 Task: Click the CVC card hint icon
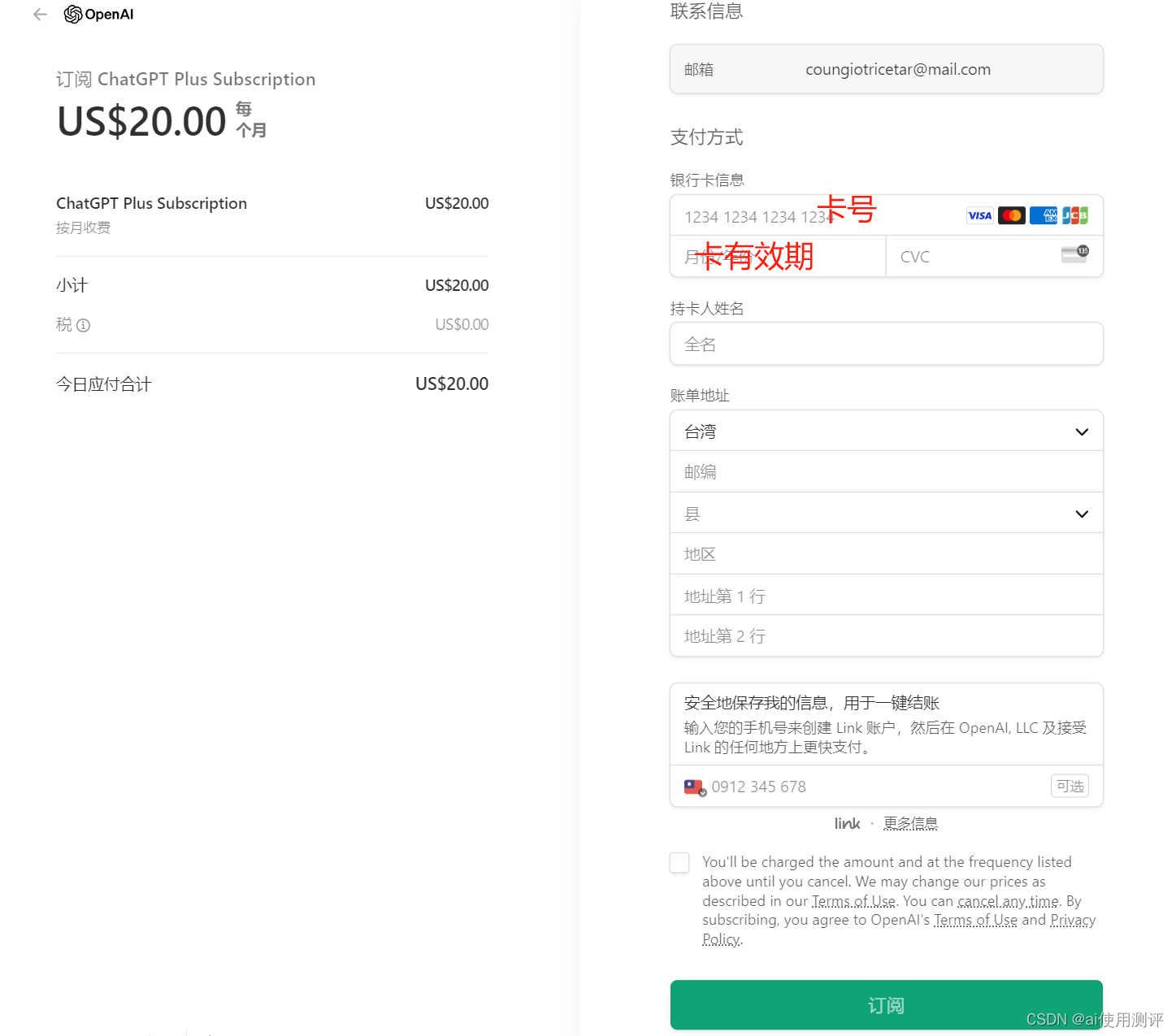[1075, 254]
